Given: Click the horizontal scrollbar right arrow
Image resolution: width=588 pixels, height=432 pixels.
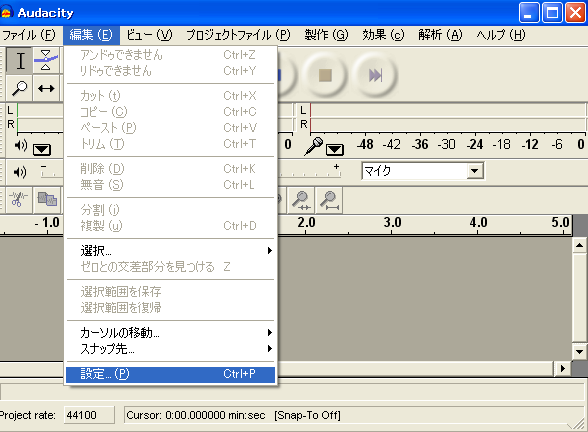Looking at the screenshot, I should click(562, 369).
